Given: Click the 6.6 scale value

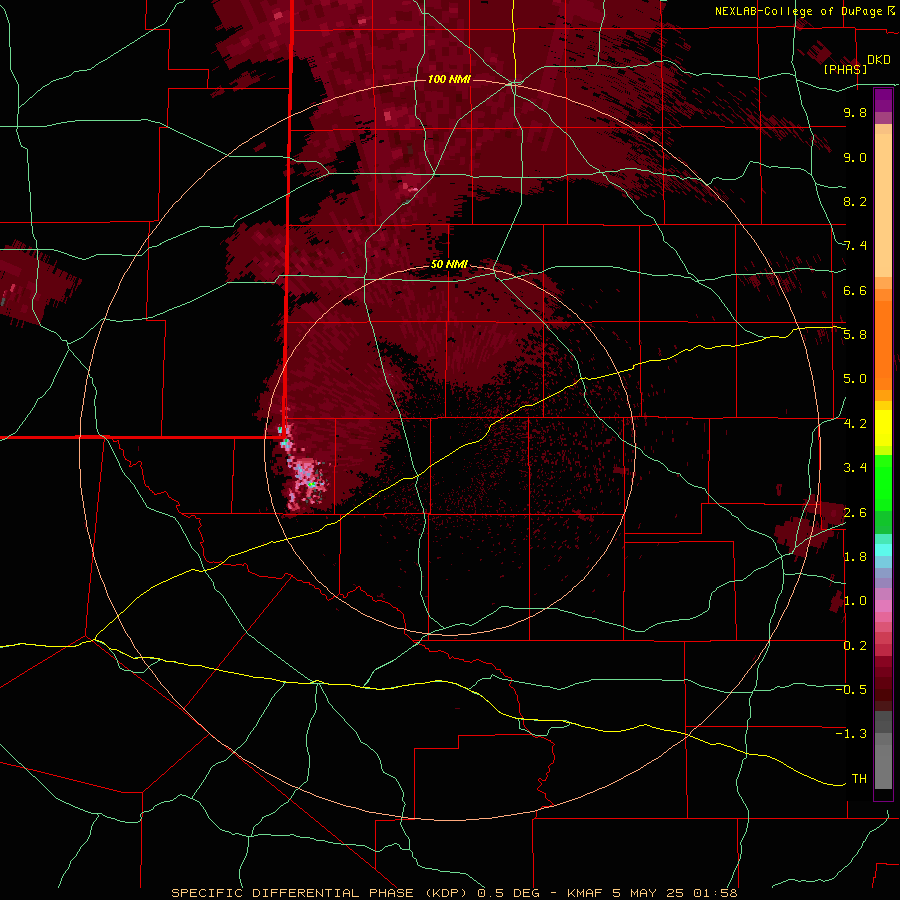Looking at the screenshot, I should [x=855, y=290].
